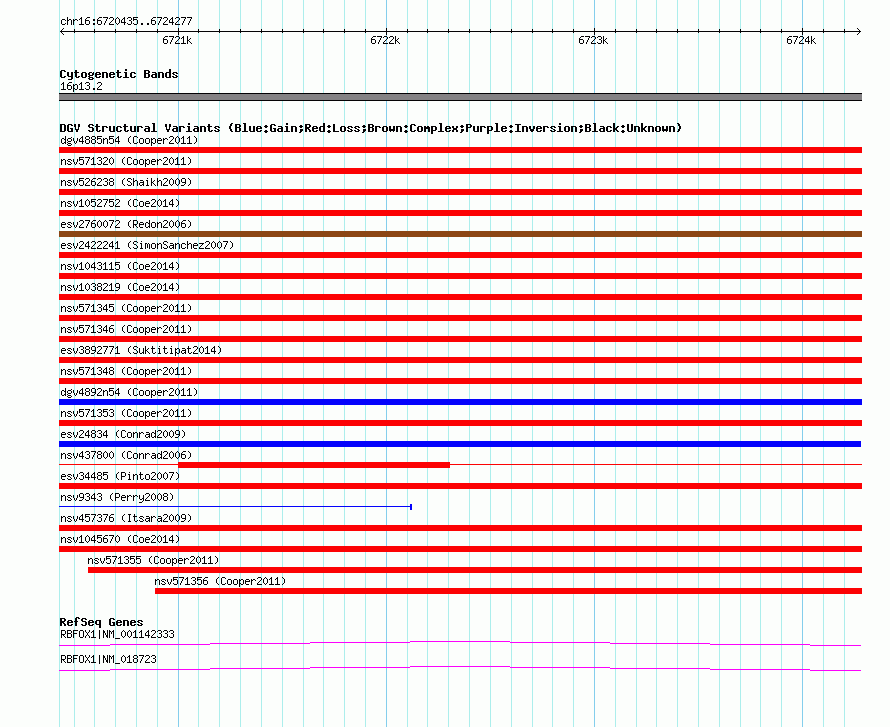Click the 6722k ruler marker
This screenshot has height=727, width=890.
click(x=385, y=40)
